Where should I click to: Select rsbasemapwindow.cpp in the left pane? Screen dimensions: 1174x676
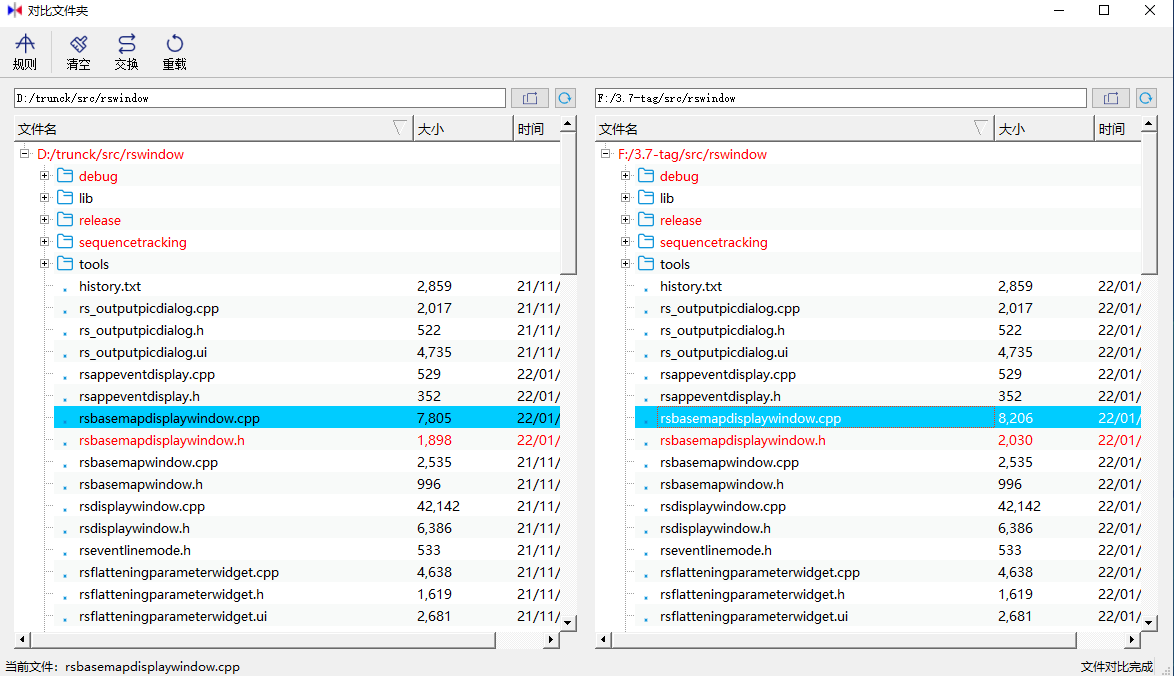[x=147, y=462]
